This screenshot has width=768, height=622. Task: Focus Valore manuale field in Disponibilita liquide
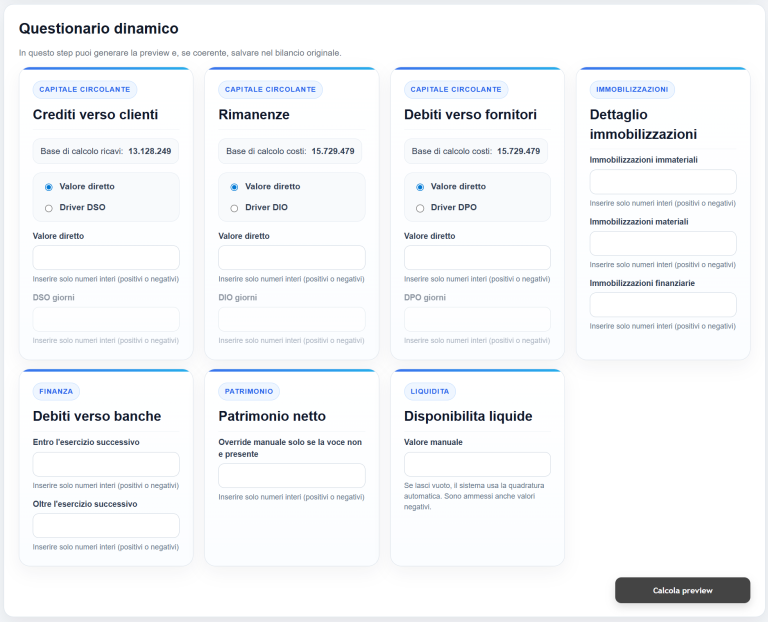point(477,464)
